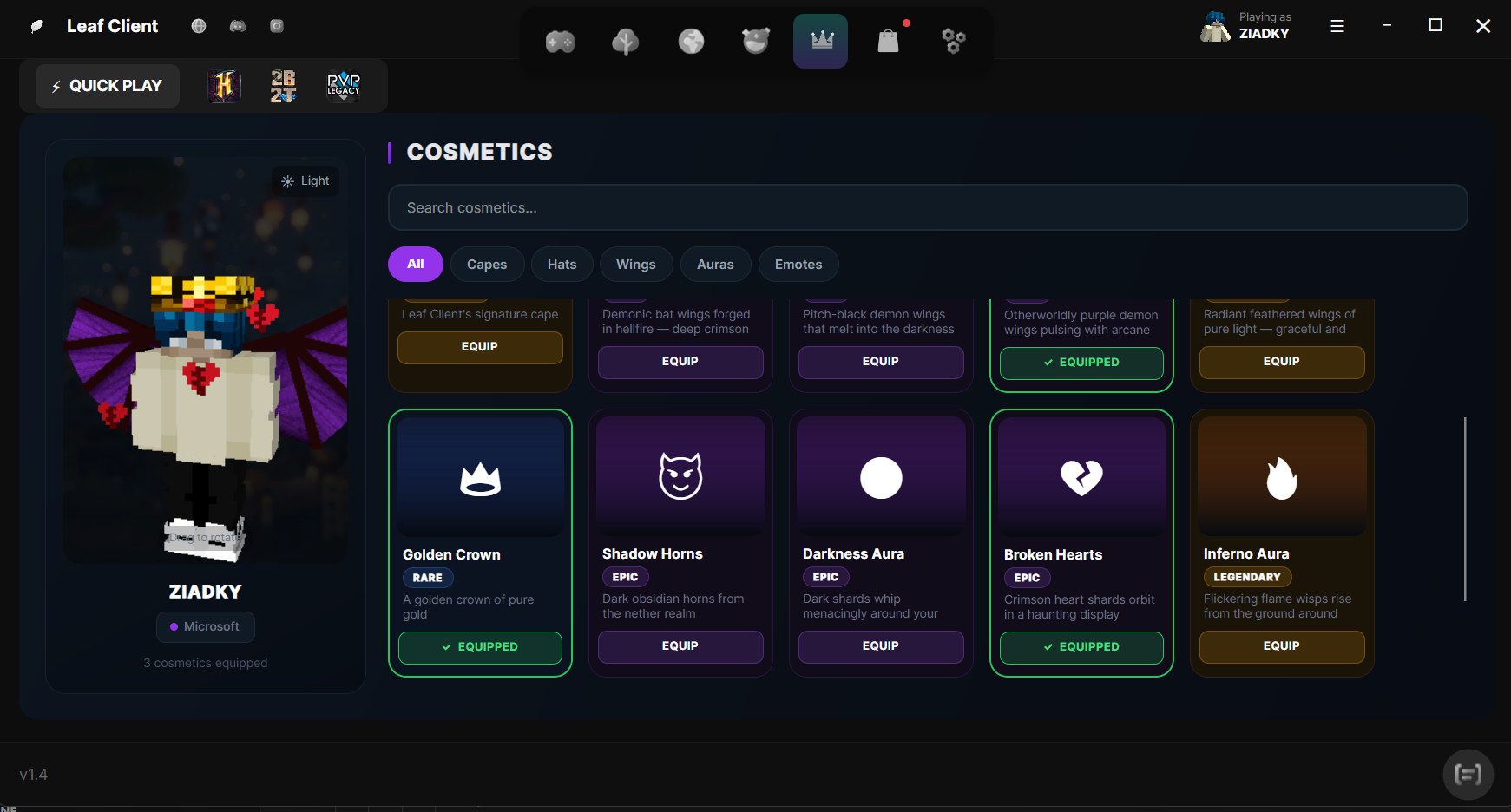This screenshot has height=812, width=1511.
Task: Switch to the Wings filter tab
Action: click(x=636, y=265)
